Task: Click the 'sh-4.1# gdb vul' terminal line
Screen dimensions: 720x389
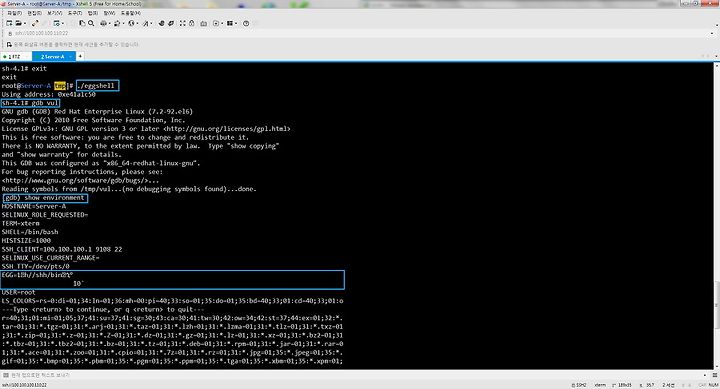Action: (x=30, y=103)
